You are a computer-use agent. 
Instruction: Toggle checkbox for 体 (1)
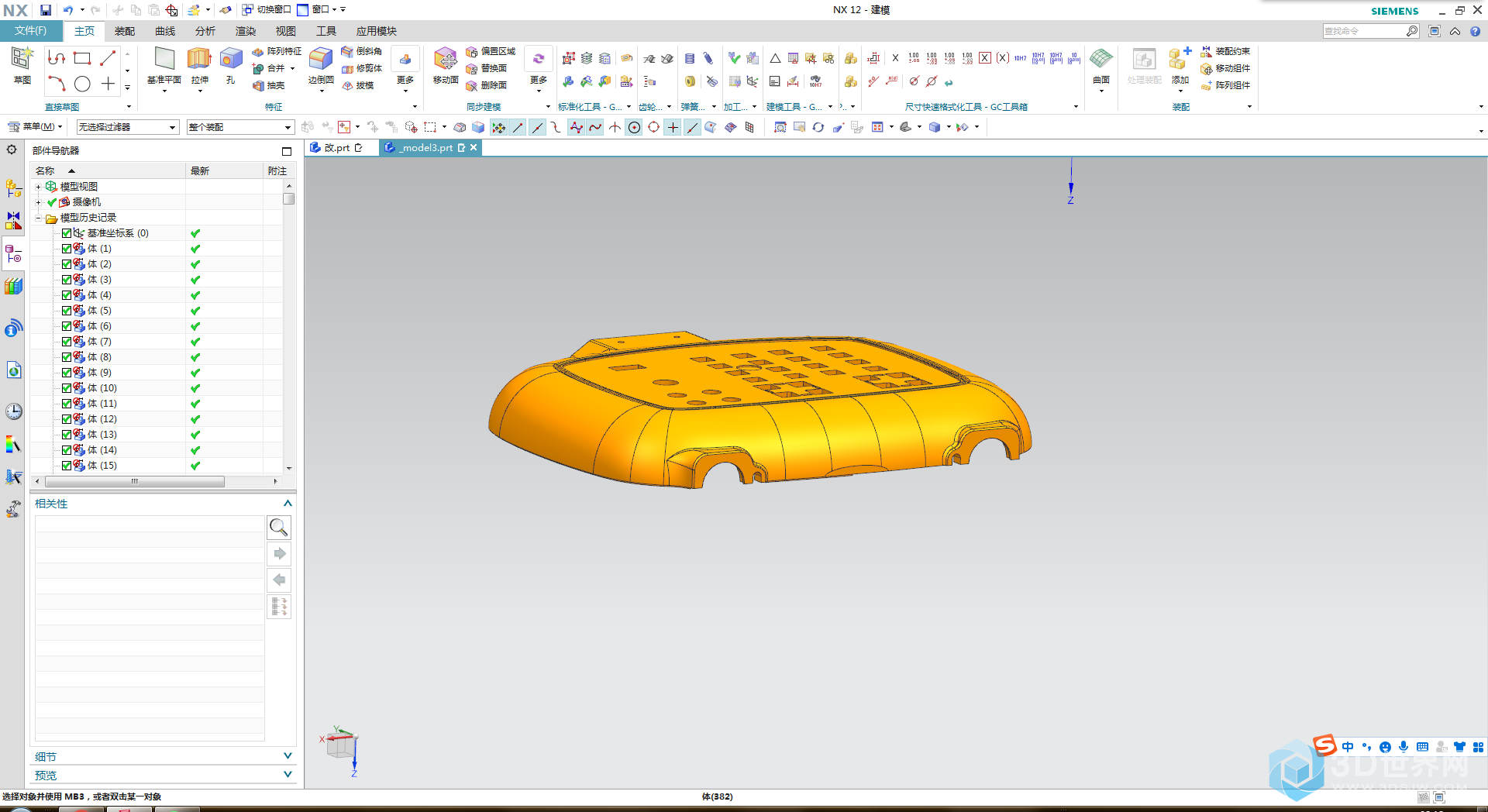[67, 249]
